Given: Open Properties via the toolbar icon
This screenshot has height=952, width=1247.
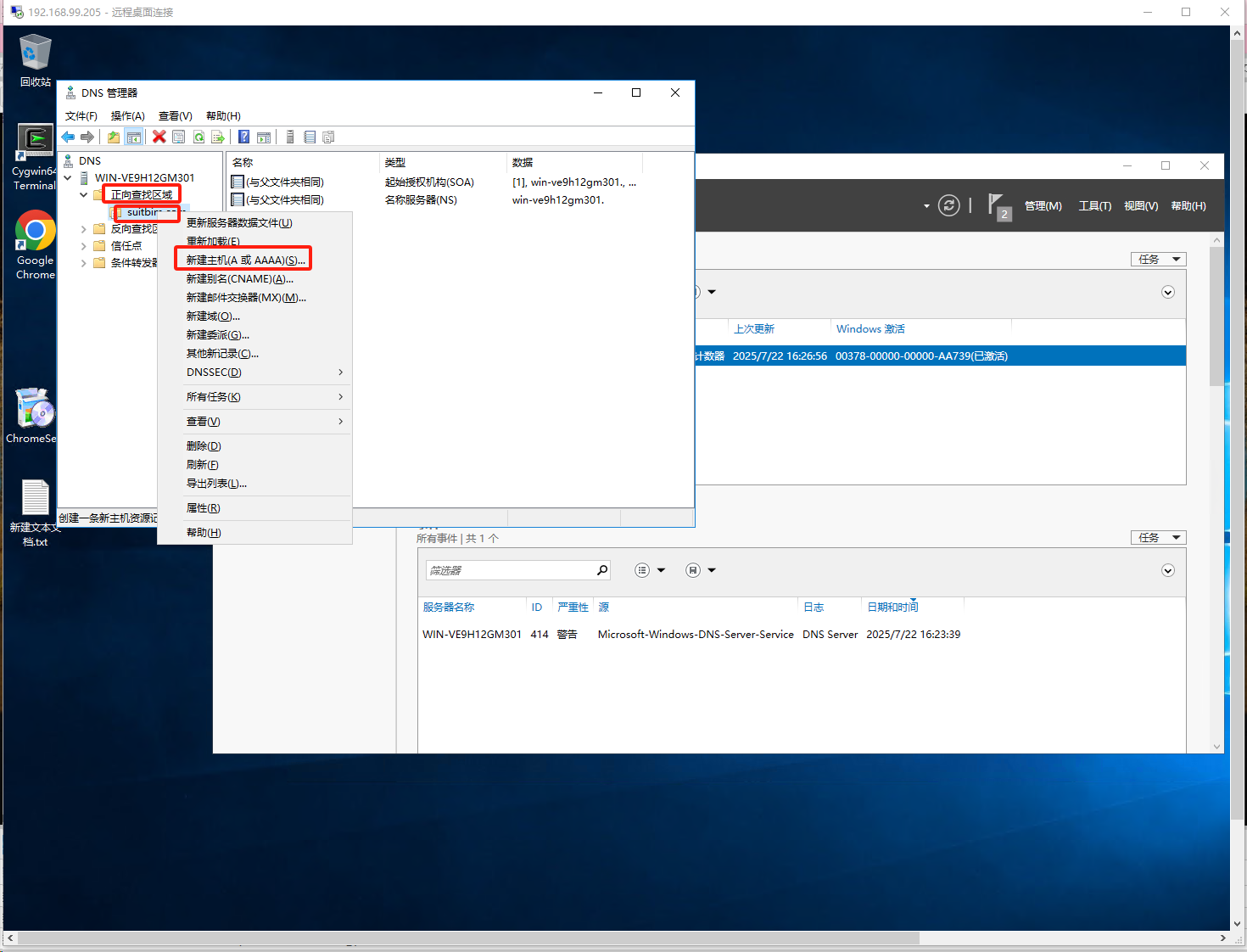Looking at the screenshot, I should pyautogui.click(x=178, y=137).
